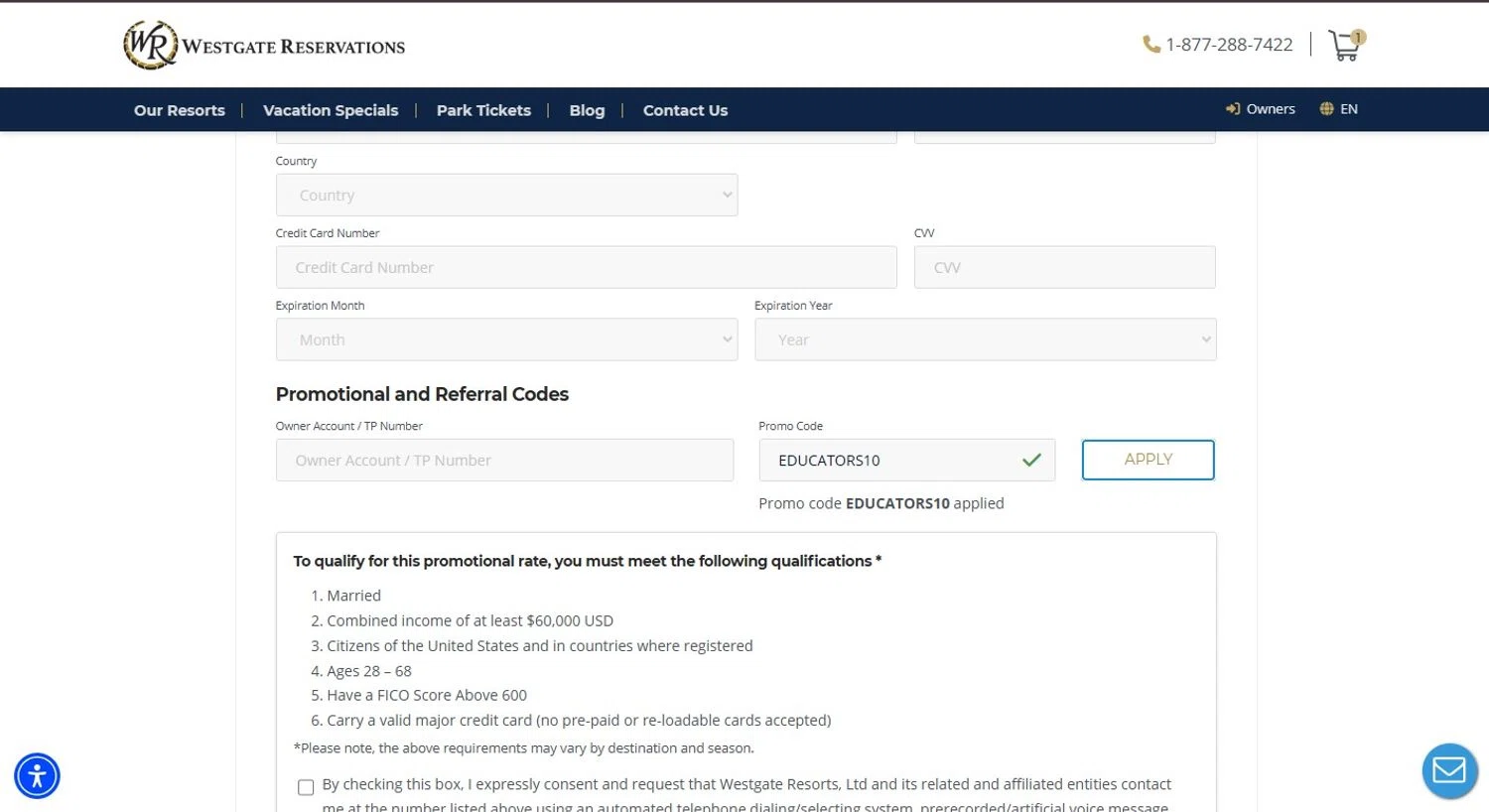This screenshot has width=1489, height=812.
Task: Open the email contact chat bubble
Action: (x=1449, y=770)
